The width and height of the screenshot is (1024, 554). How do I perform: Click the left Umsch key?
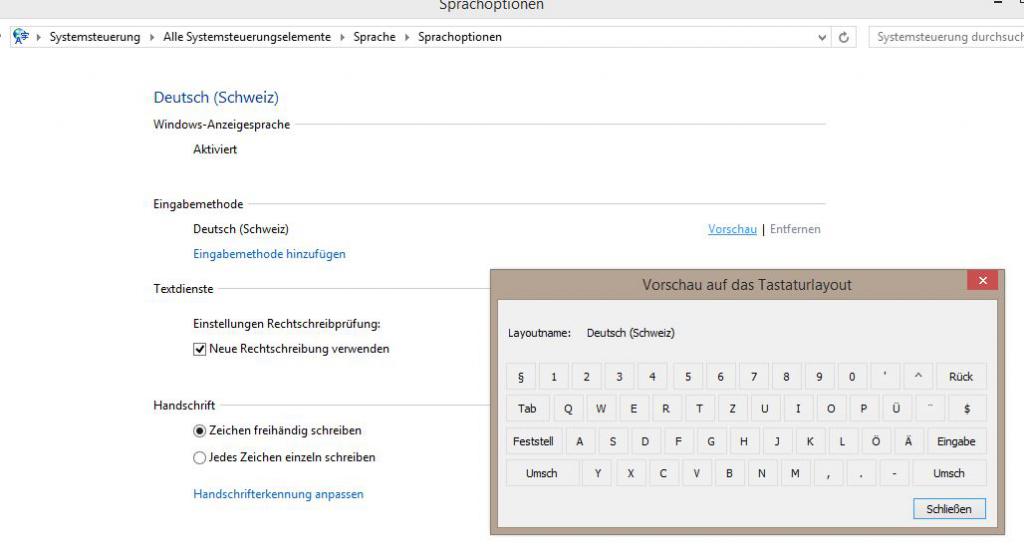541,473
